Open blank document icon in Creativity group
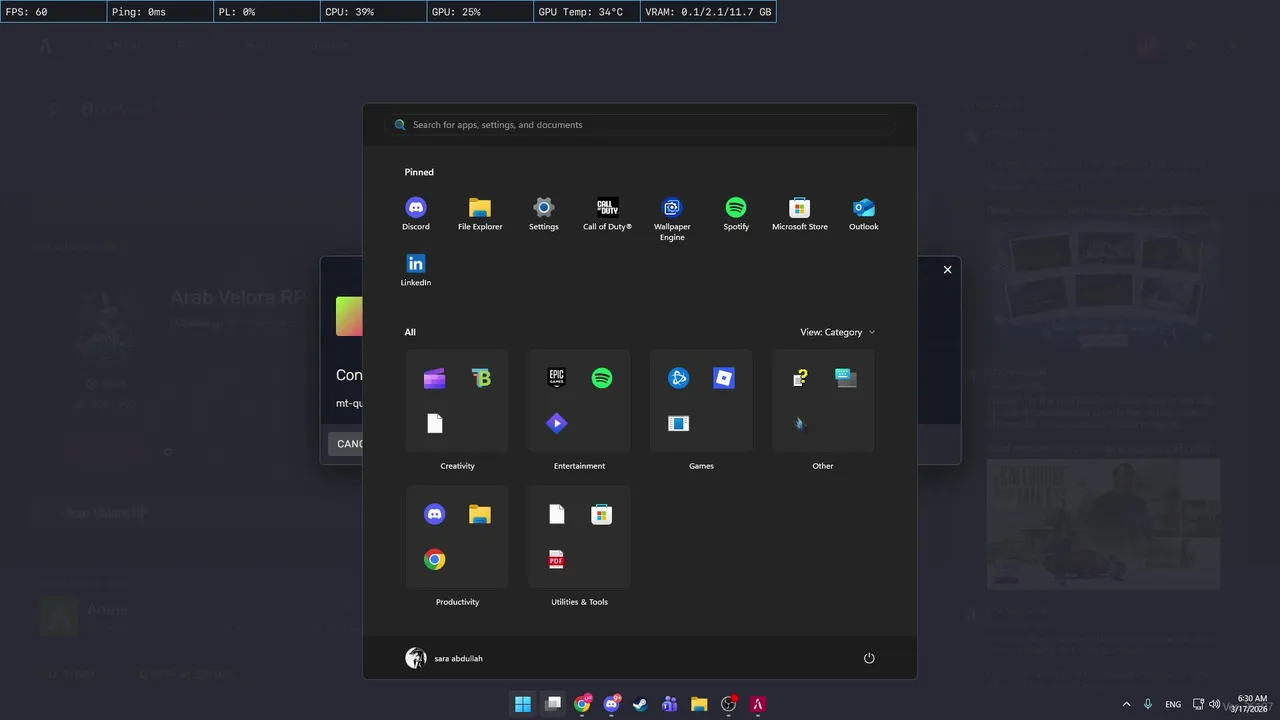Viewport: 1280px width, 720px height. click(435, 423)
